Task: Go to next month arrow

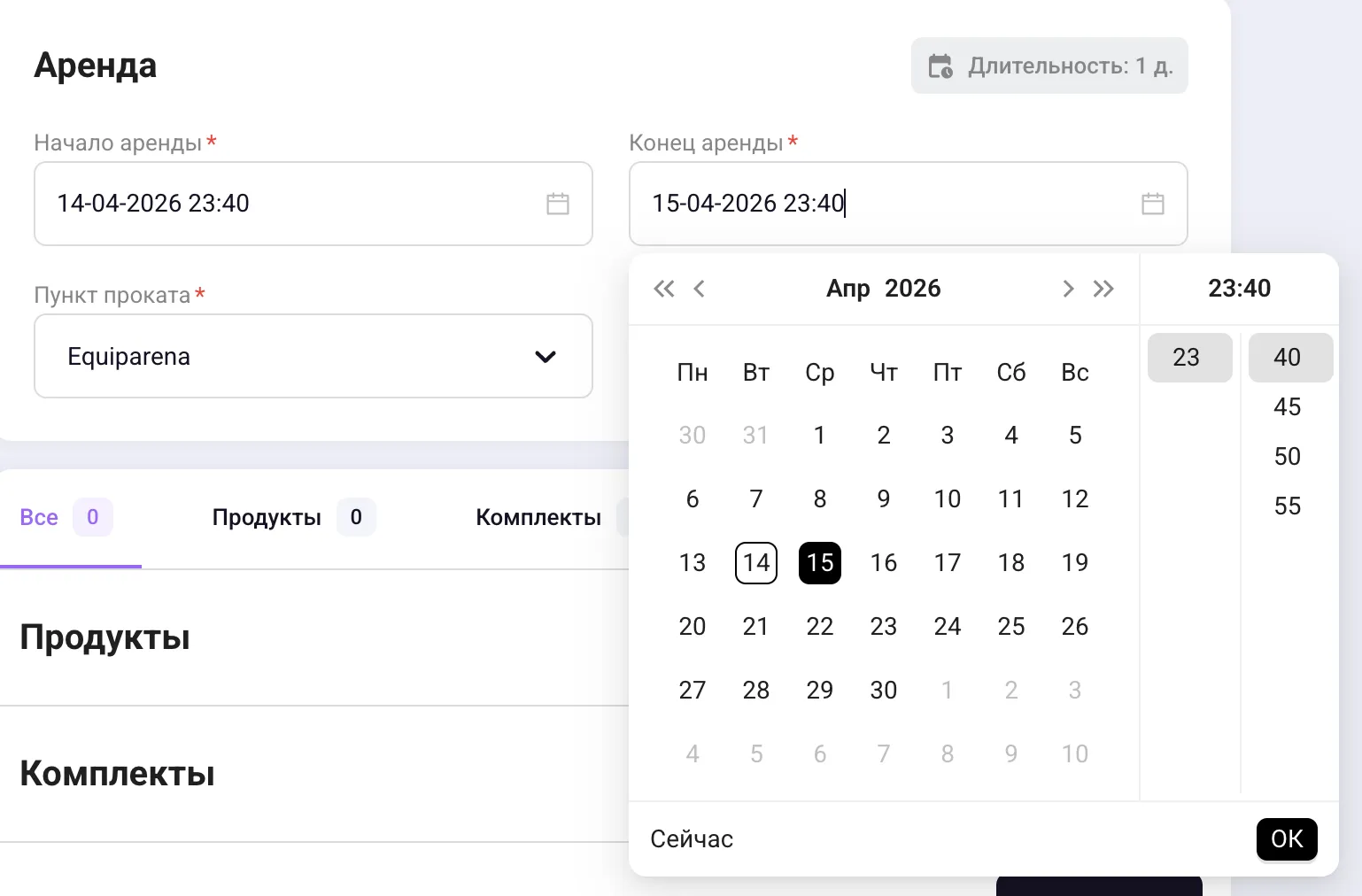Action: [x=1068, y=289]
